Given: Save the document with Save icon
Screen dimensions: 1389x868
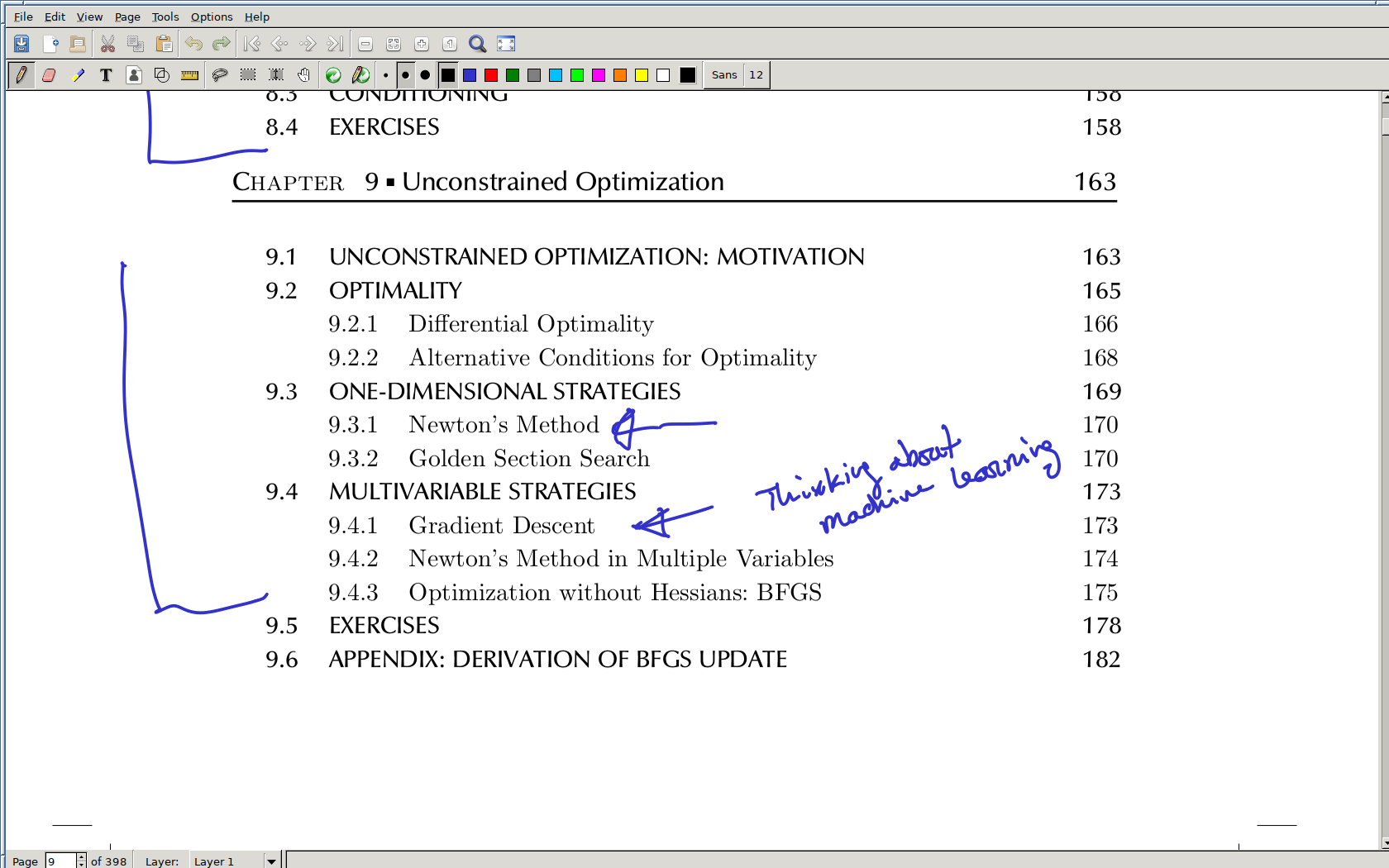Looking at the screenshot, I should point(21,44).
